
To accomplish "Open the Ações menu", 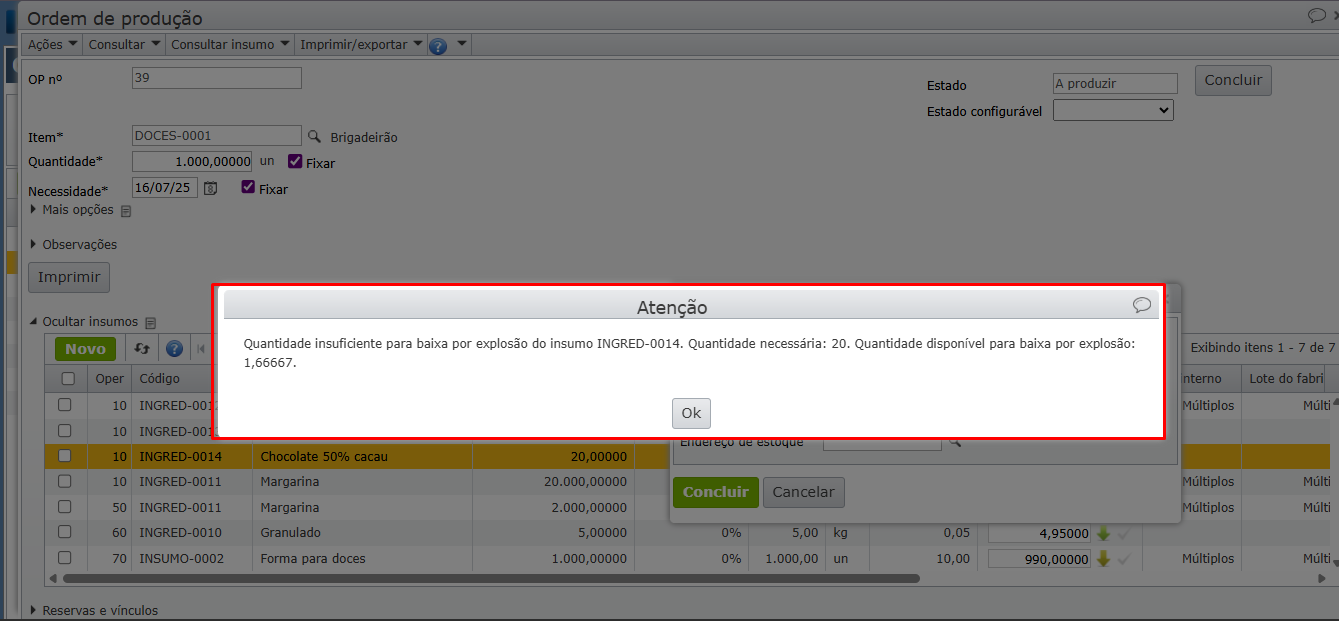I will point(52,44).
